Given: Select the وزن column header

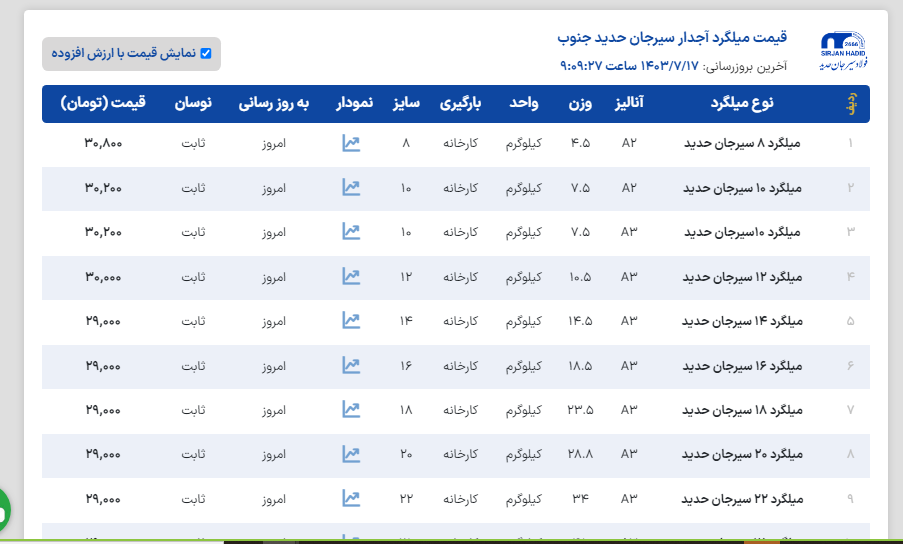Looking at the screenshot, I should click(x=580, y=103).
